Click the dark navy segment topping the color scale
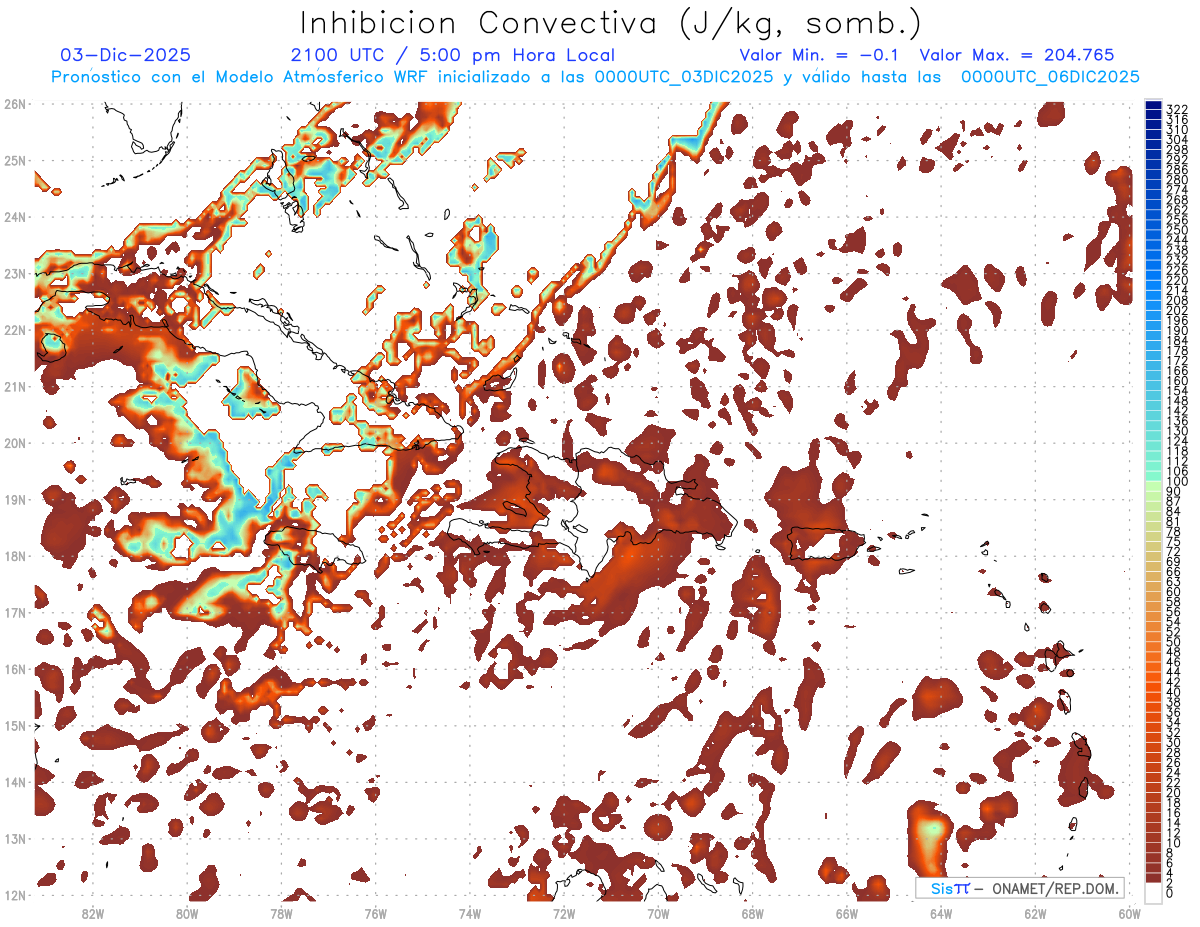Viewport: 1200px width, 927px height. click(x=1153, y=105)
